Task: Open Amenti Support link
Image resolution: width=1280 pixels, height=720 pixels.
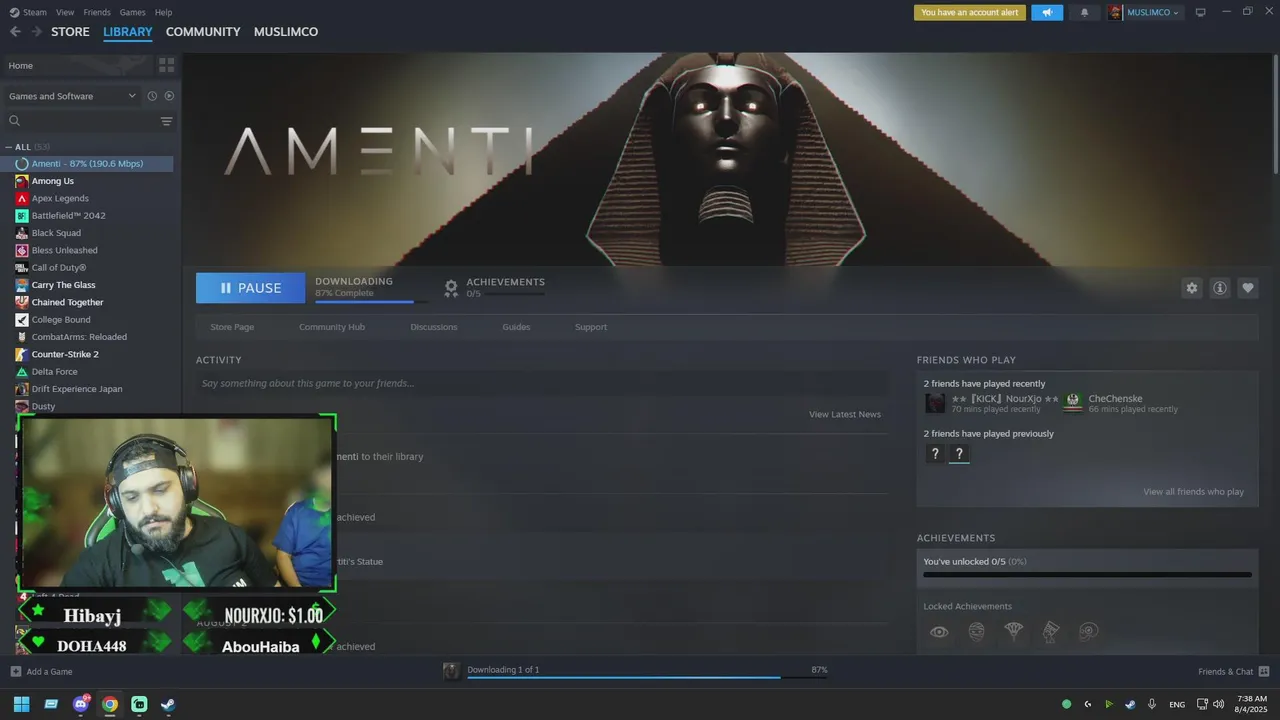Action: pyautogui.click(x=591, y=327)
